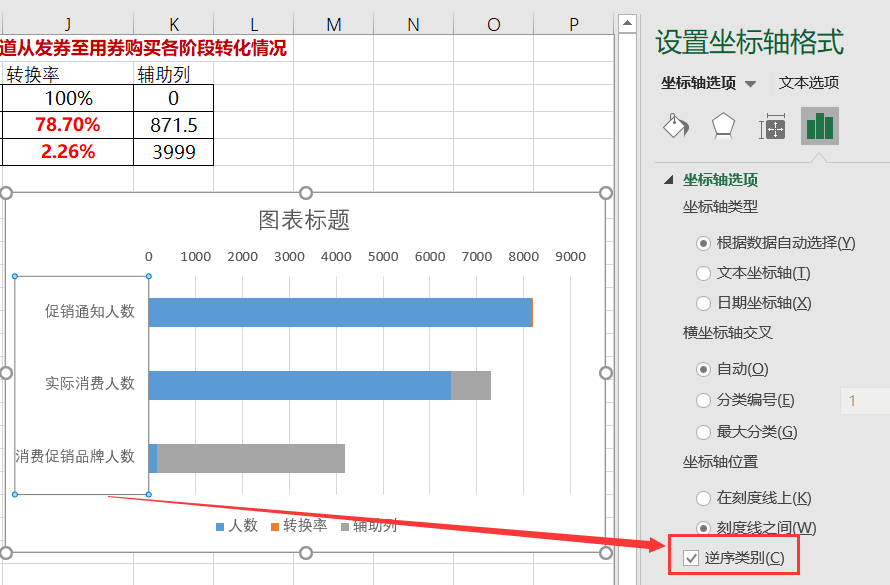This screenshot has height=585, width=890.
Task: Open 坐标轴选项 dropdown arrow
Action: (x=750, y=84)
